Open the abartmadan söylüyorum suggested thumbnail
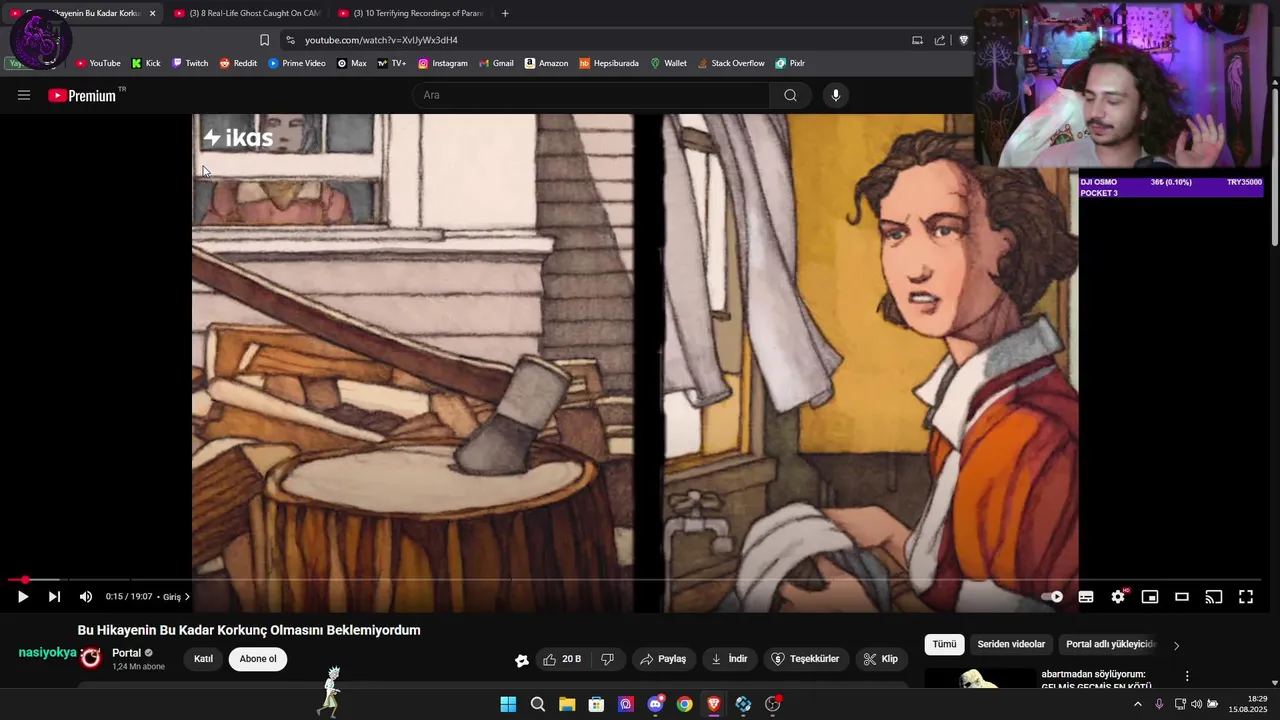 pos(980,679)
